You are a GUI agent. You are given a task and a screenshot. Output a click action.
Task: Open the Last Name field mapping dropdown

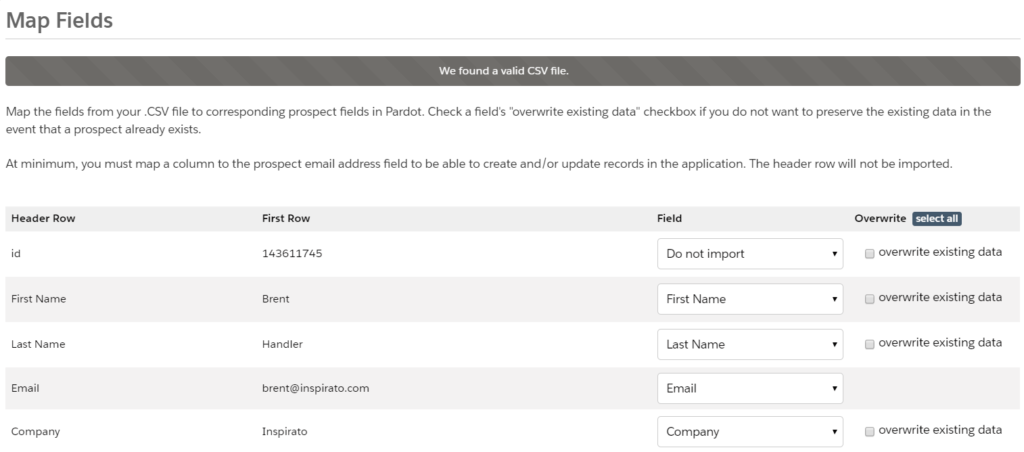click(x=750, y=344)
